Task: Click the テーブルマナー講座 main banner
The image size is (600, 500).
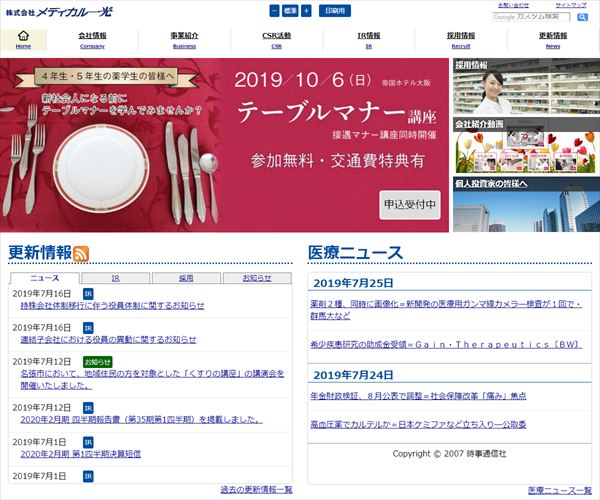Action: (x=224, y=145)
